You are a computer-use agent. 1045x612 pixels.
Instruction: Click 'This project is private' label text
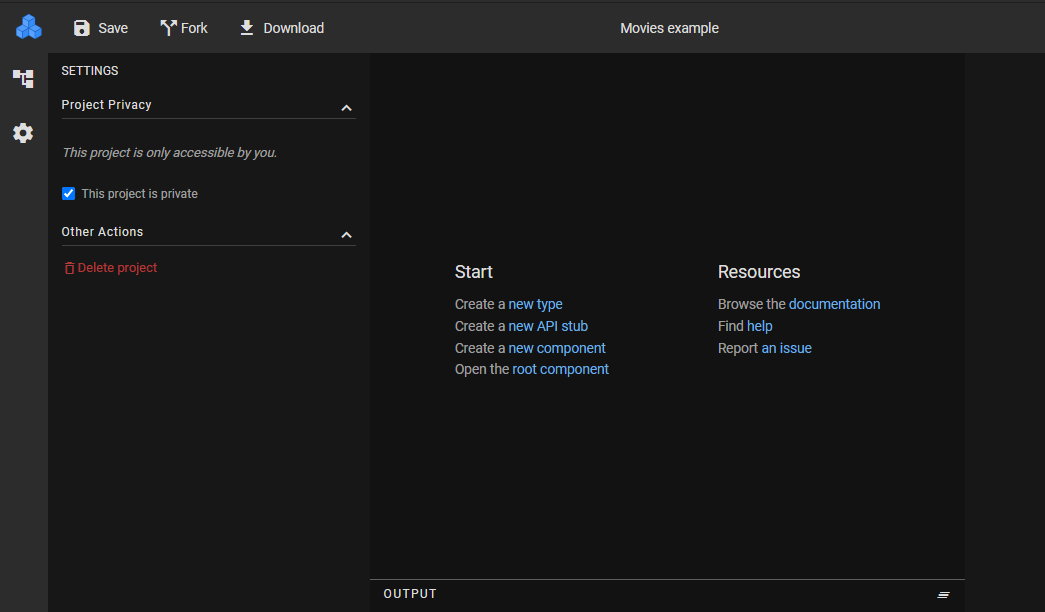pyautogui.click(x=139, y=193)
